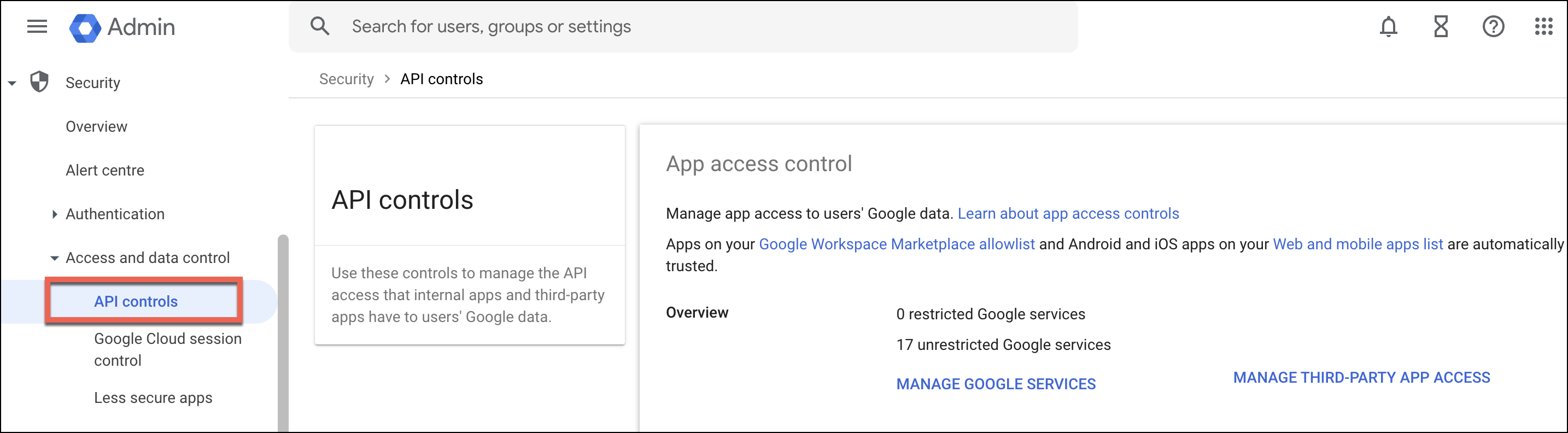Select API controls in the sidebar
Image resolution: width=1568 pixels, height=433 pixels.
[136, 301]
